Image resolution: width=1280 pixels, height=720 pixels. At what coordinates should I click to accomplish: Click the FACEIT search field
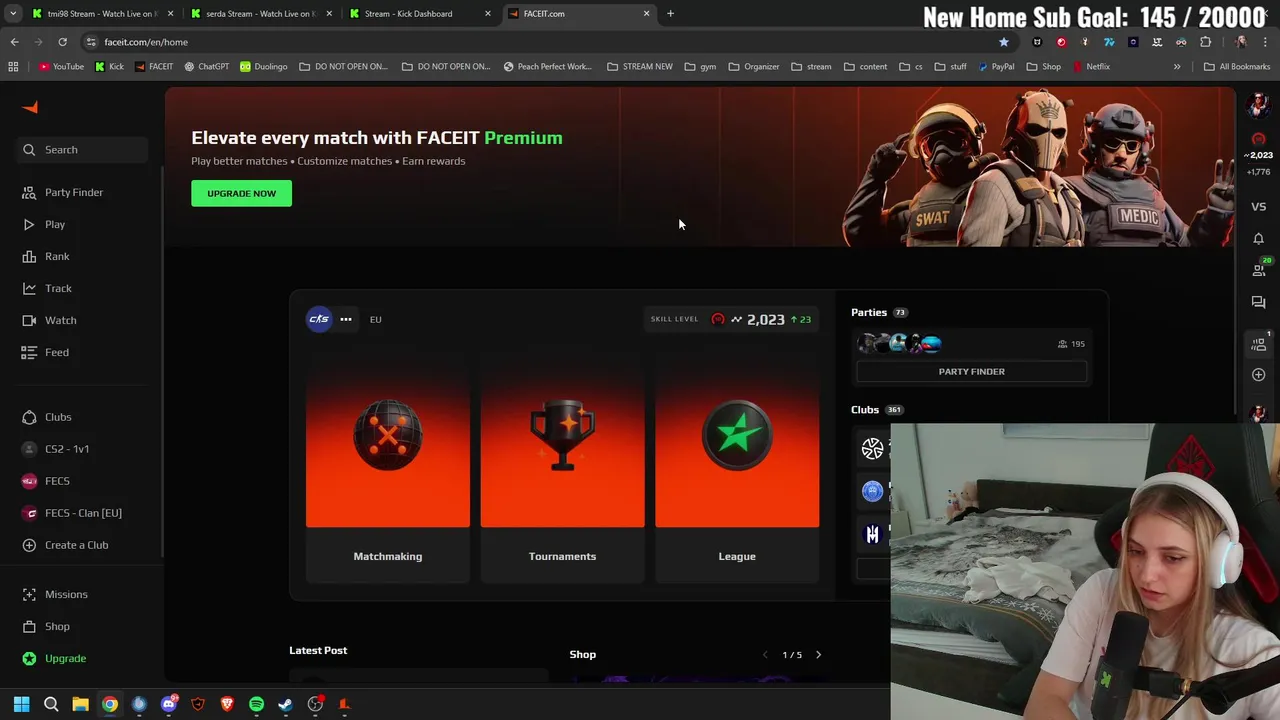pos(83,150)
